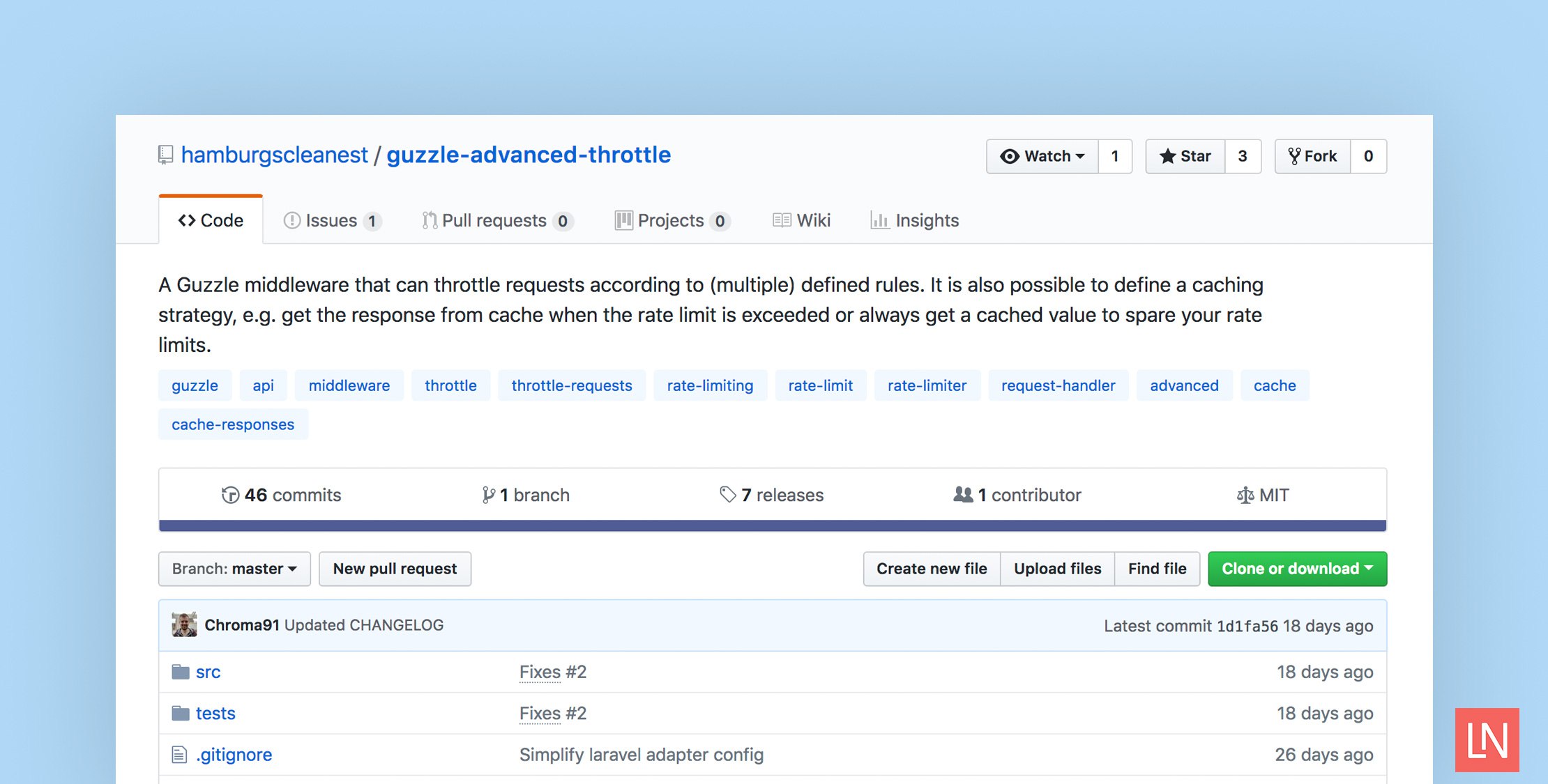
Task: Expand the Branch: master selector
Action: 234,569
